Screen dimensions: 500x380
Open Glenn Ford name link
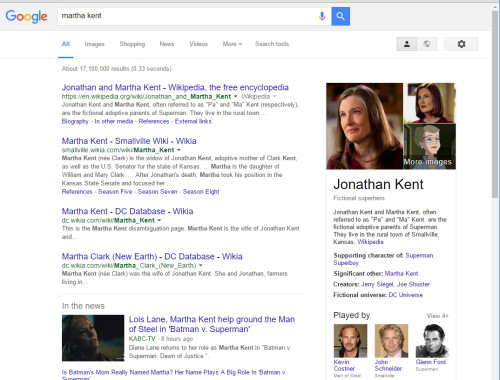point(430,362)
